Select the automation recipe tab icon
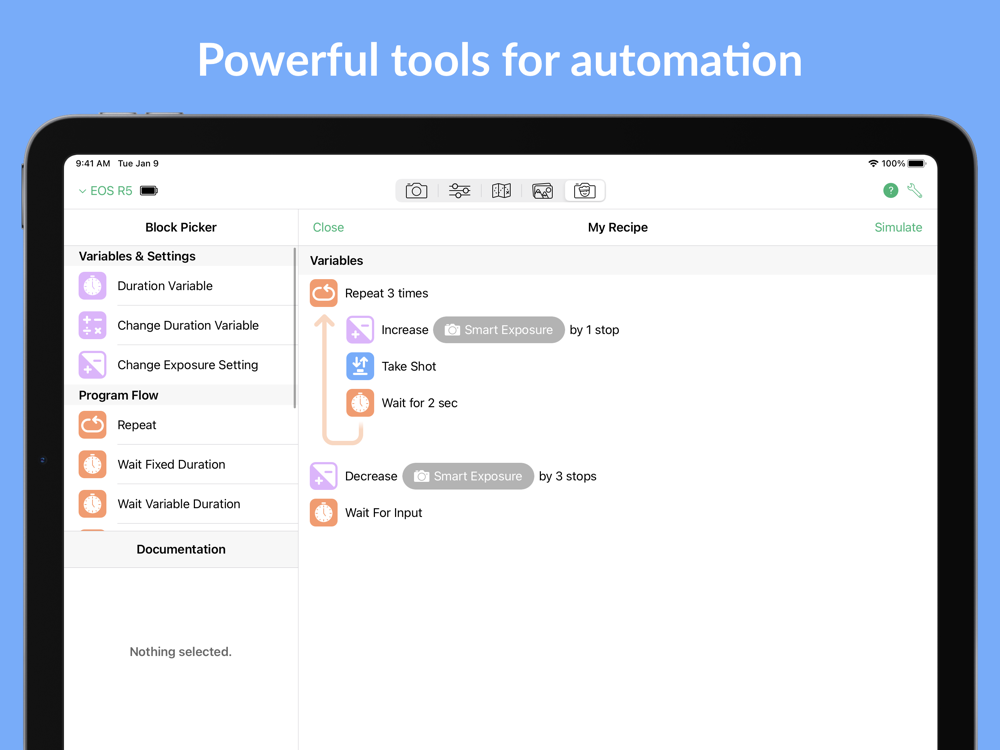Image resolution: width=1000 pixels, height=750 pixels. 585,191
